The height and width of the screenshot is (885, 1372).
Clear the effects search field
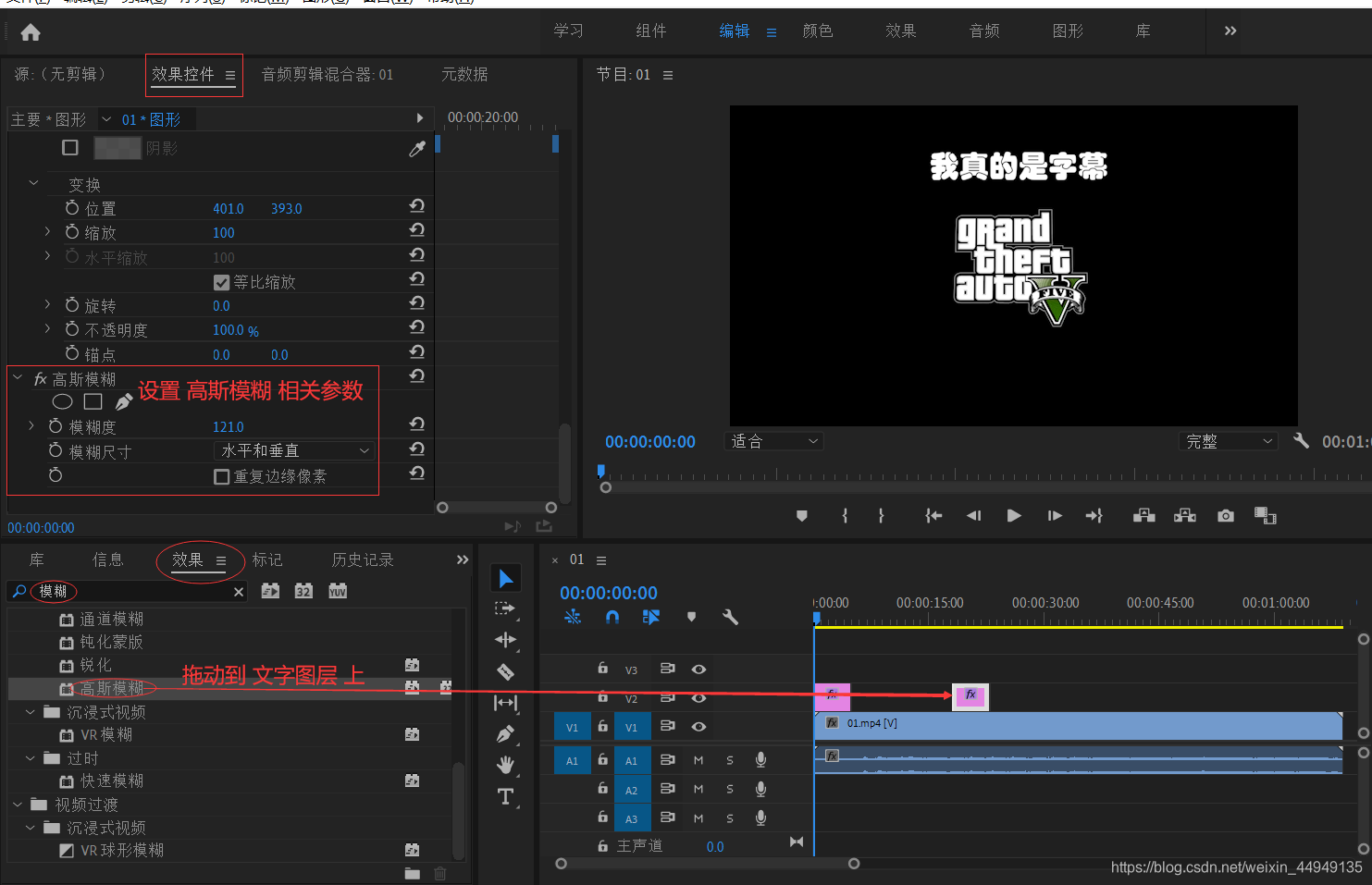click(x=239, y=592)
